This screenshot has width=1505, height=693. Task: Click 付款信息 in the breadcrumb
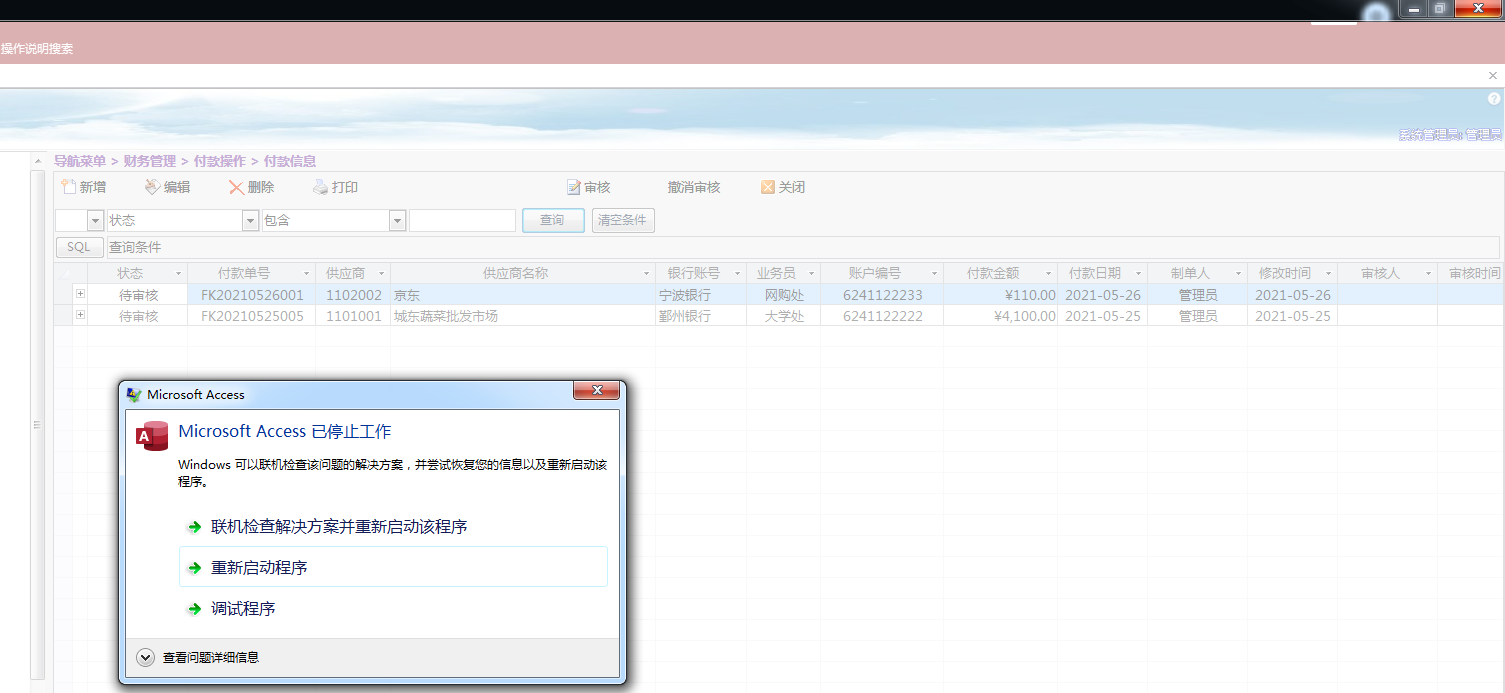pyautogui.click(x=290, y=161)
